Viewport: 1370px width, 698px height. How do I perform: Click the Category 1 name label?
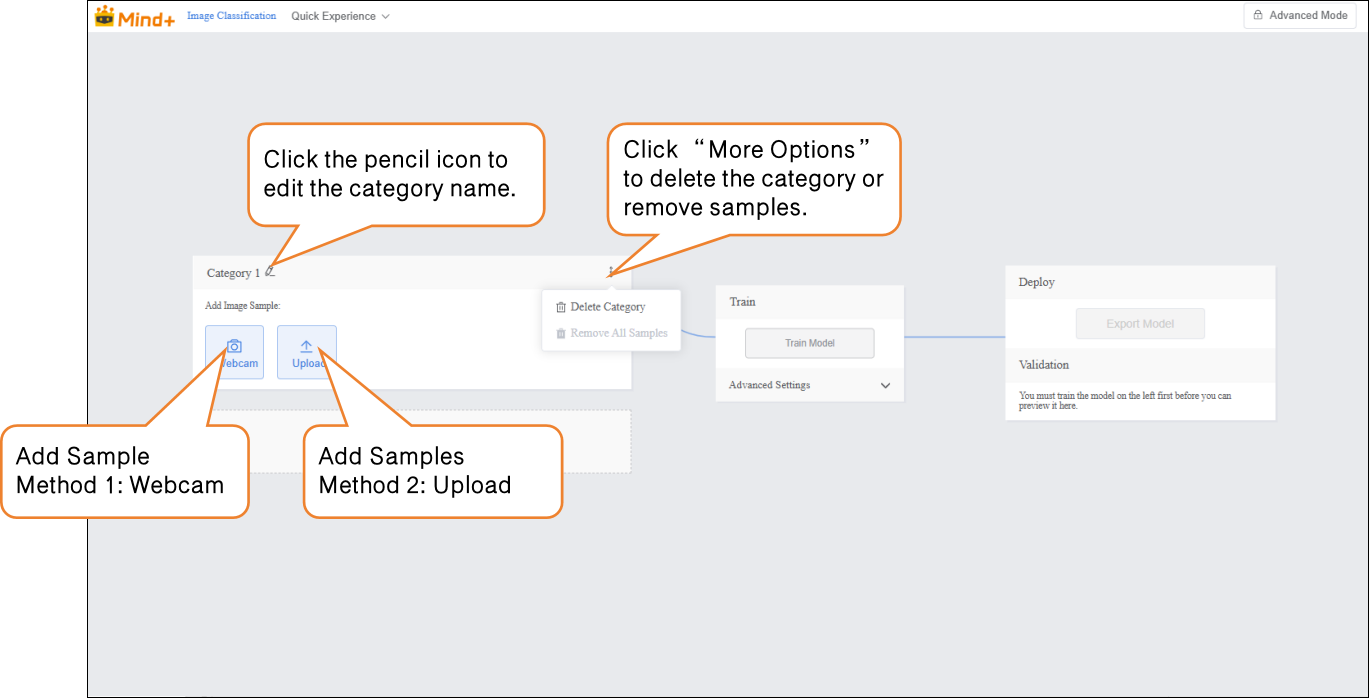233,273
